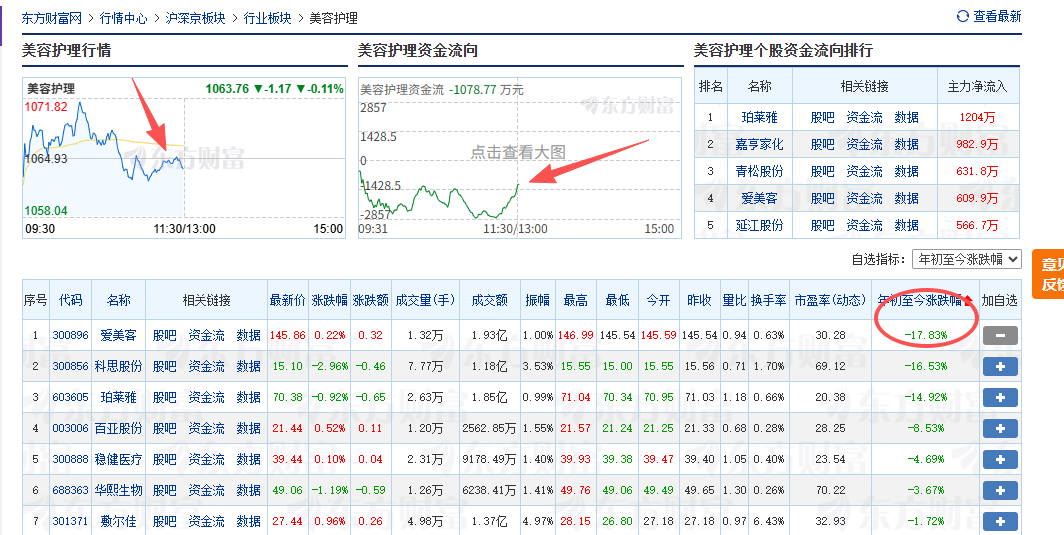Open 稳健医疗 name link
The height and width of the screenshot is (535, 1064).
(x=119, y=460)
